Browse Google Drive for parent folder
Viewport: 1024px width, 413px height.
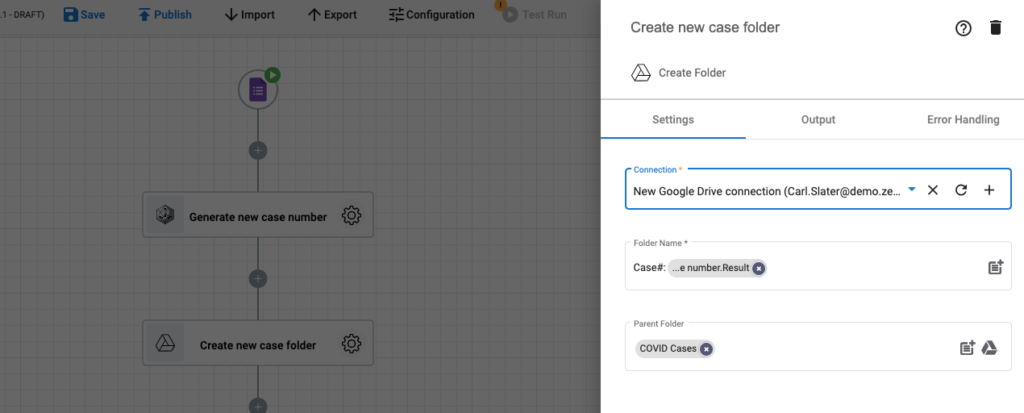989,348
